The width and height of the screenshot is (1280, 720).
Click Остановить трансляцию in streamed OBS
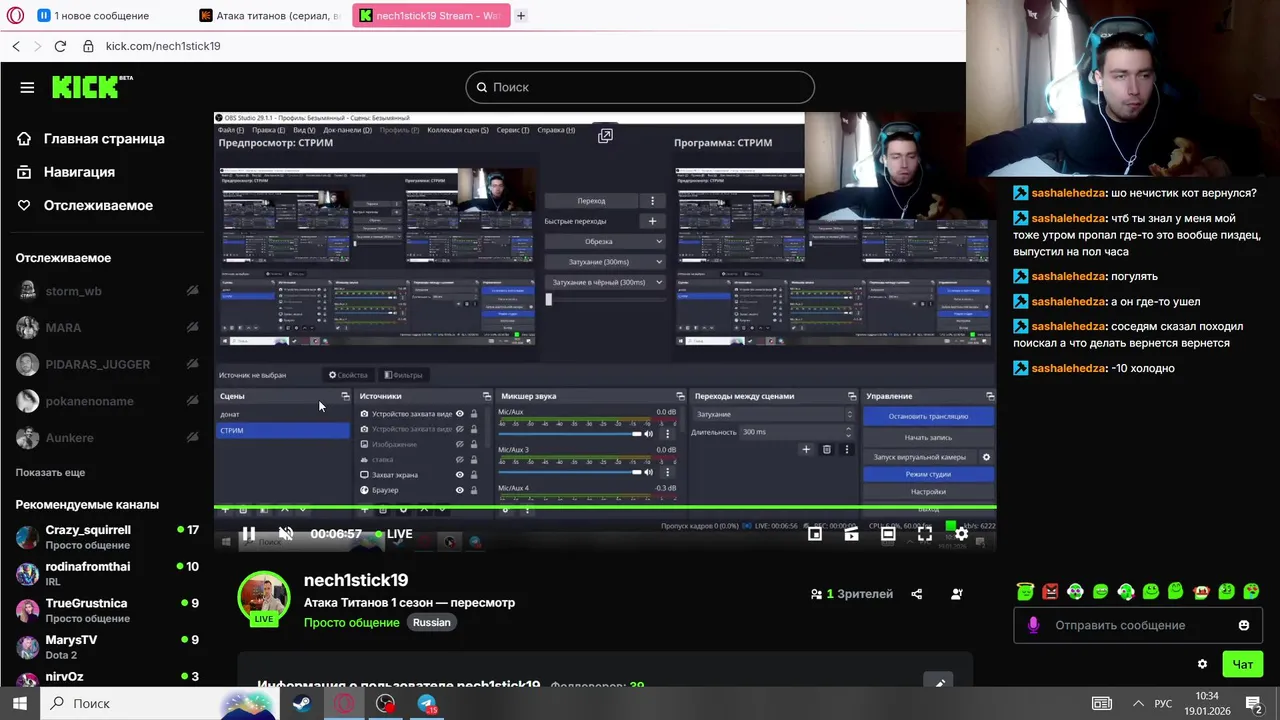[x=928, y=416]
